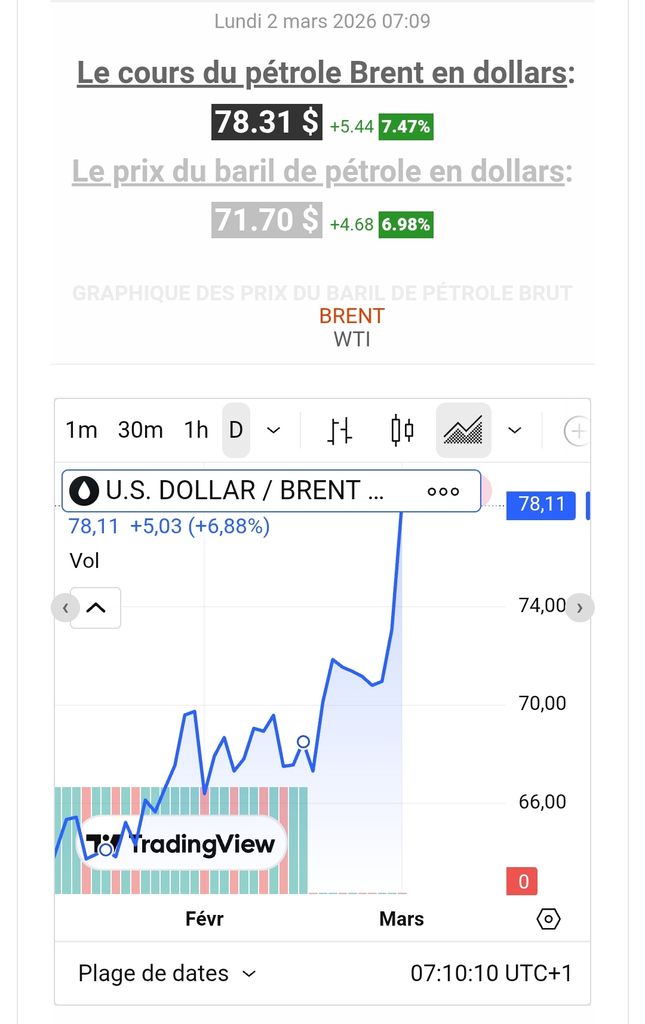This screenshot has width=645, height=1024.
Task: Switch to the 30m timeframe
Action: tap(140, 431)
